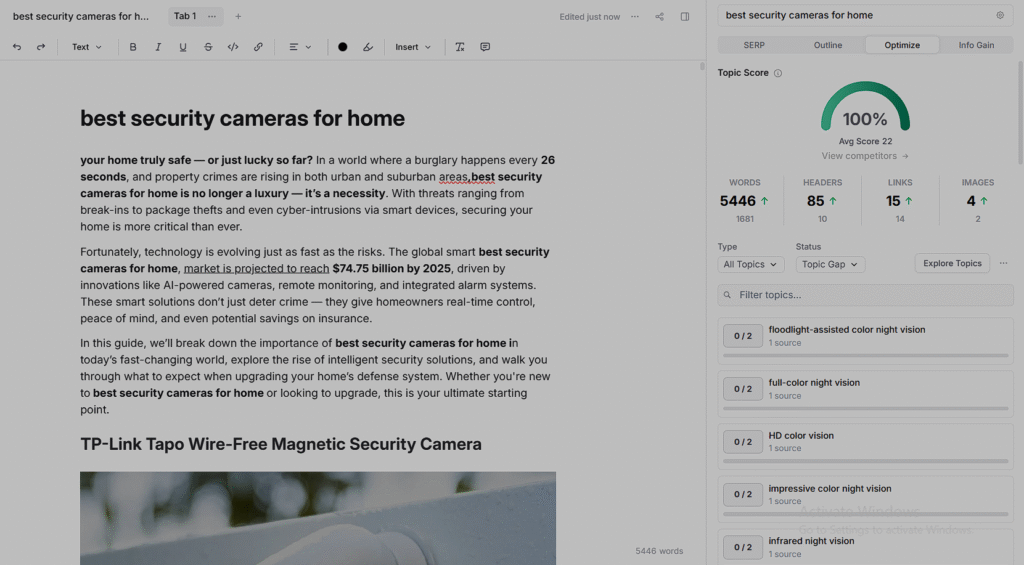This screenshot has width=1024, height=565.
Task: Insert a hyperlink with link icon
Action: click(258, 47)
